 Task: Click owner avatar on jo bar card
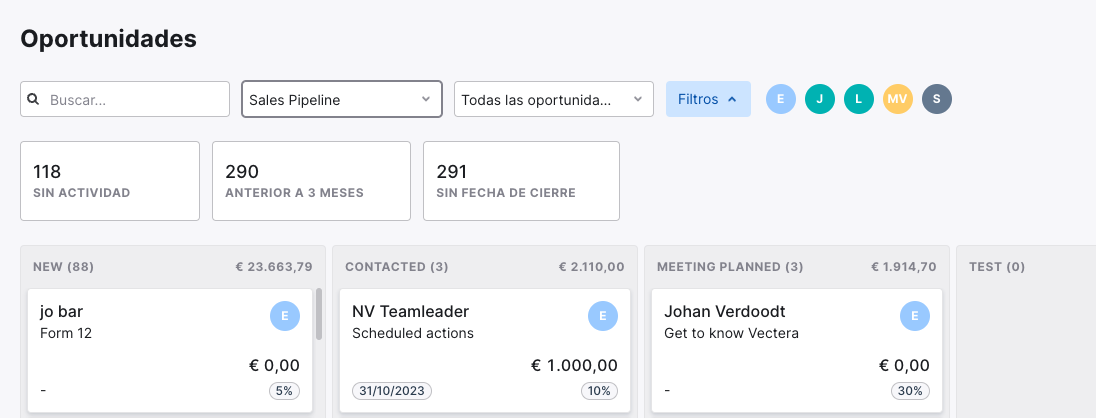click(285, 316)
